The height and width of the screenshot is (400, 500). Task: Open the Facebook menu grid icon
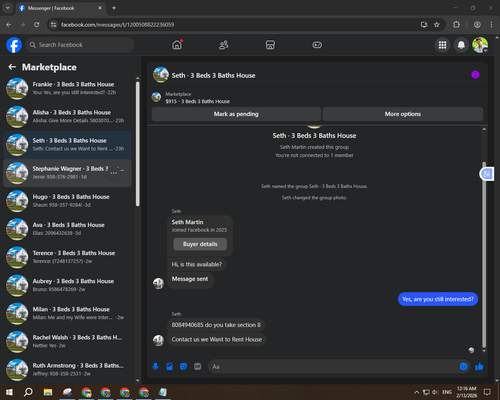pos(442,45)
